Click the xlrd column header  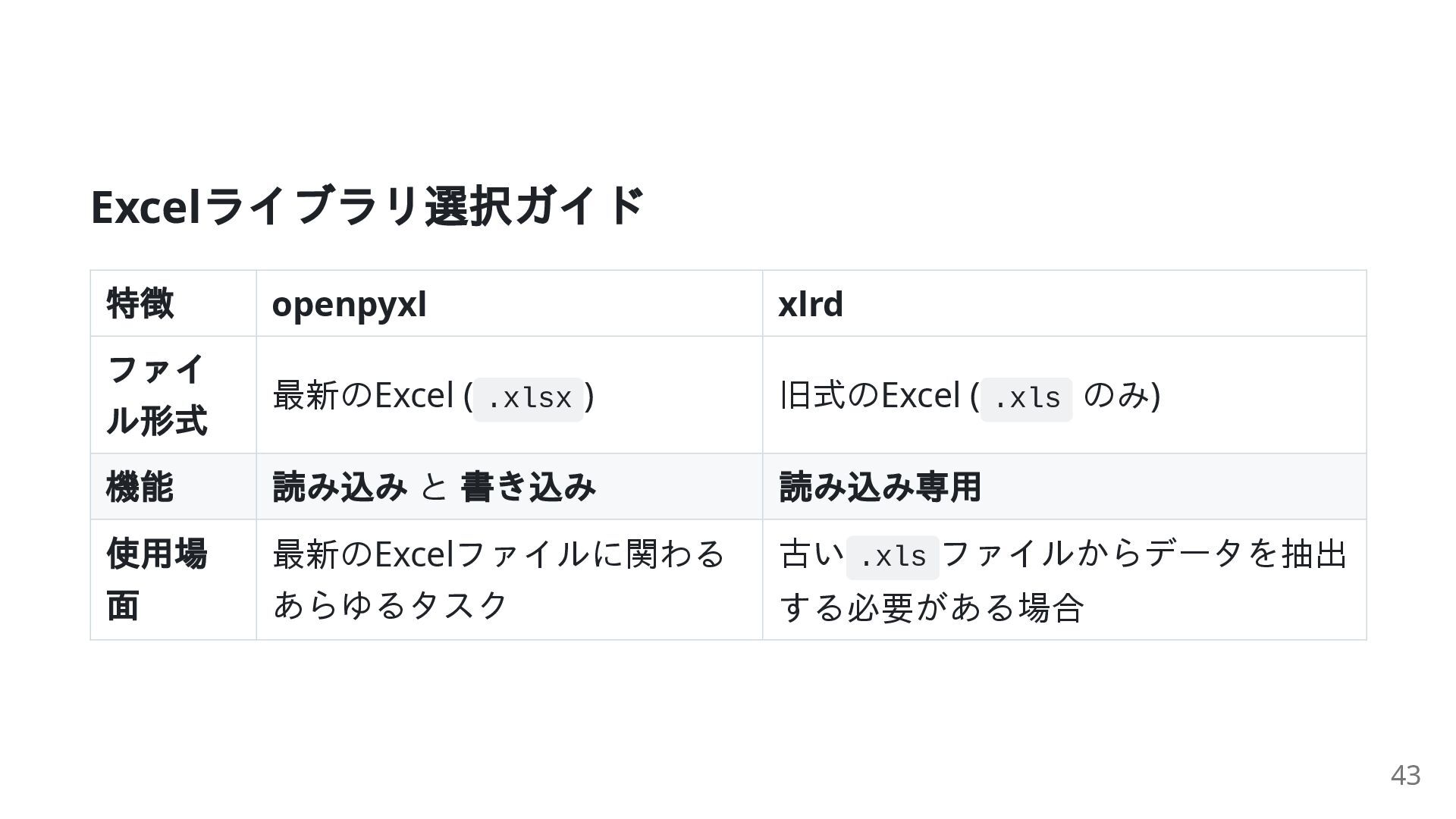(810, 304)
